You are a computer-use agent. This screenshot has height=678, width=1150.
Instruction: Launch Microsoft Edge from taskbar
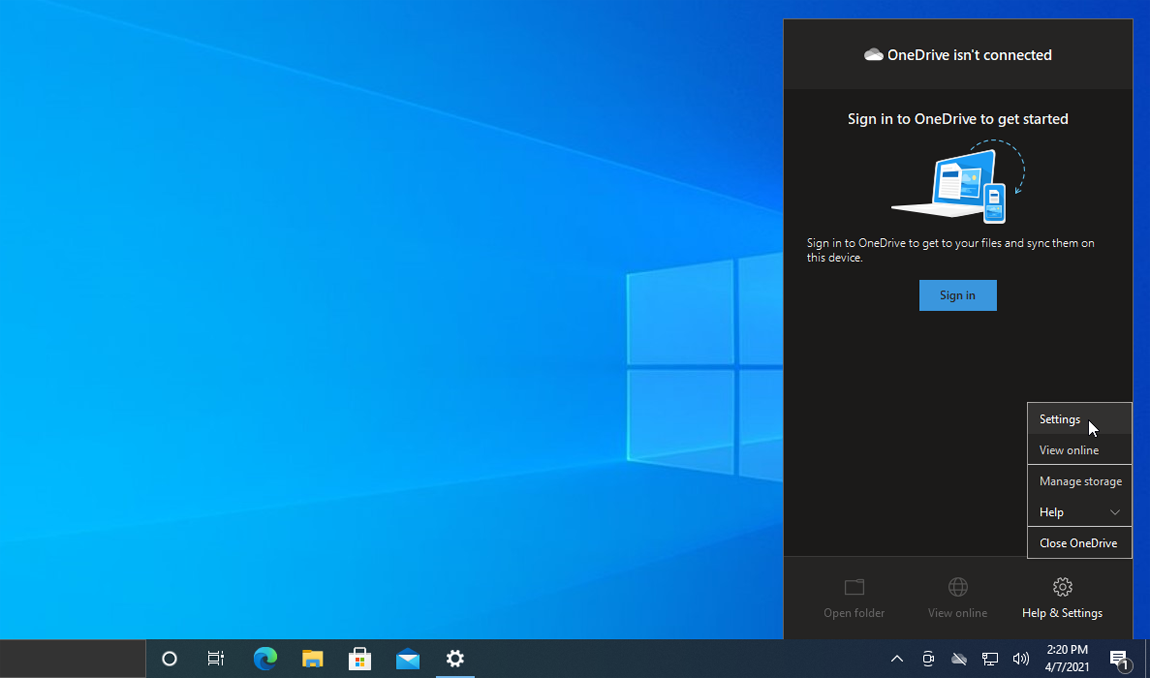click(x=265, y=658)
